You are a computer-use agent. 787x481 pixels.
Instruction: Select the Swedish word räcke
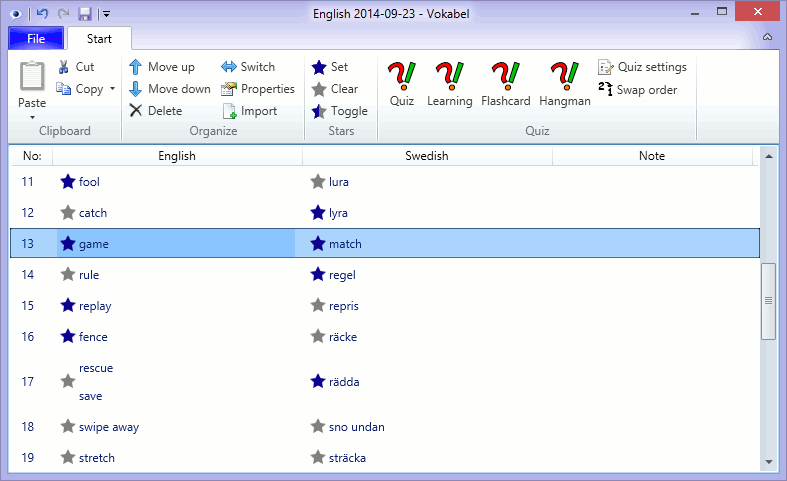(x=343, y=337)
